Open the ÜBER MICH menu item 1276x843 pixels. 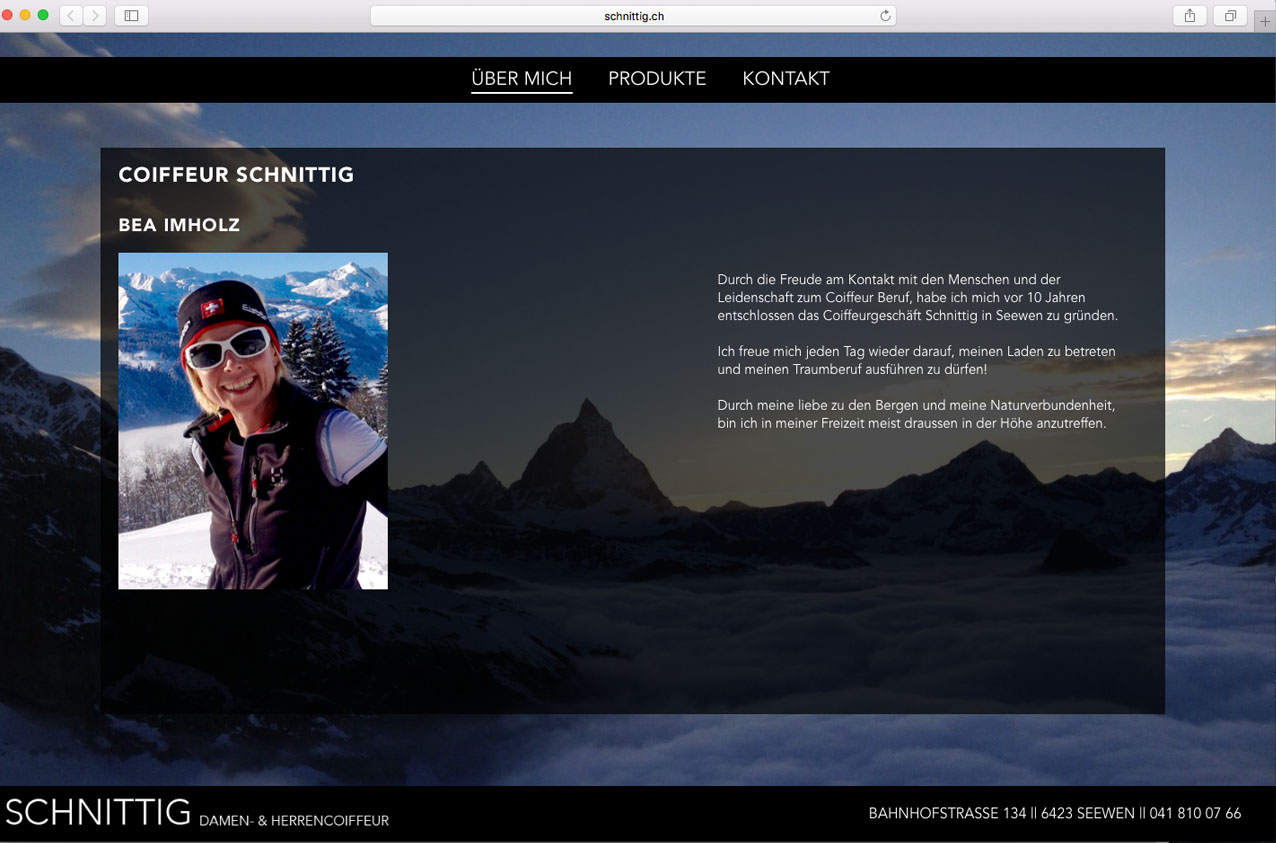tap(521, 79)
